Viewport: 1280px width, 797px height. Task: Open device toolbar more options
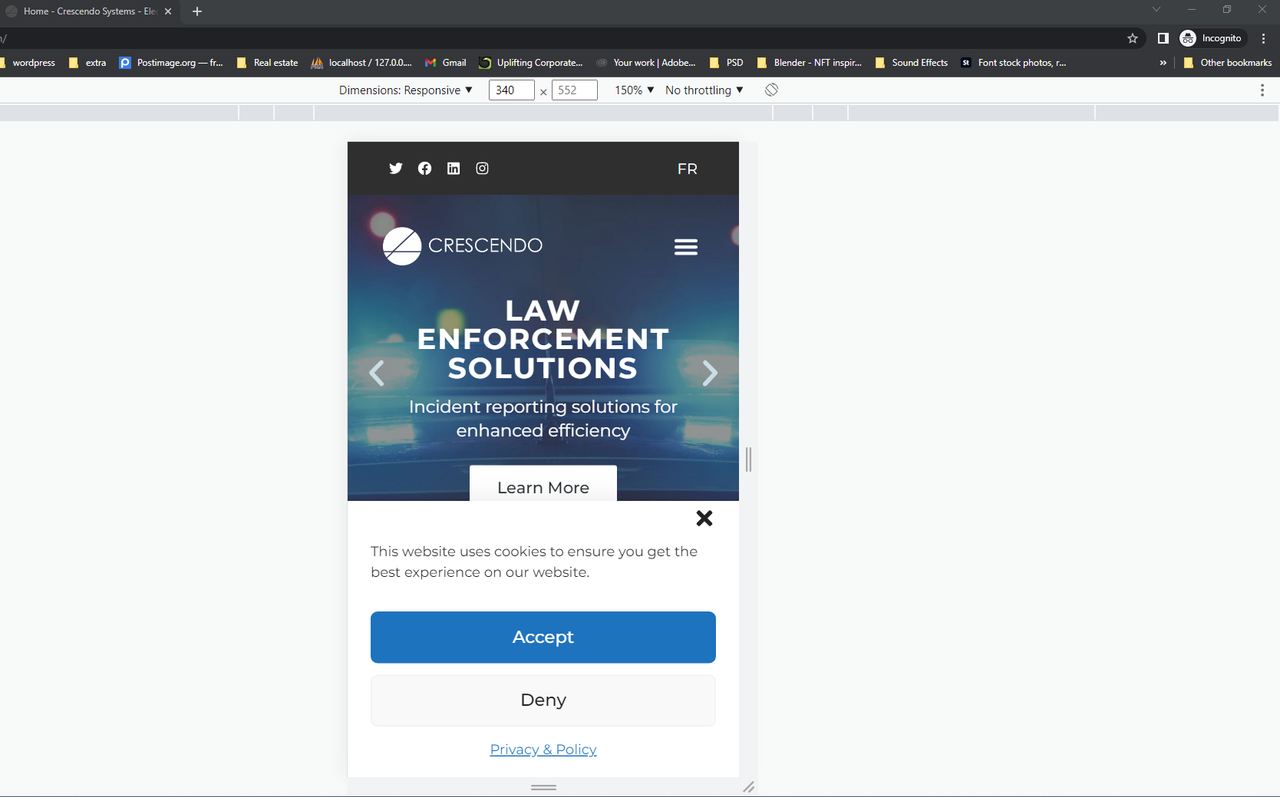click(1262, 90)
